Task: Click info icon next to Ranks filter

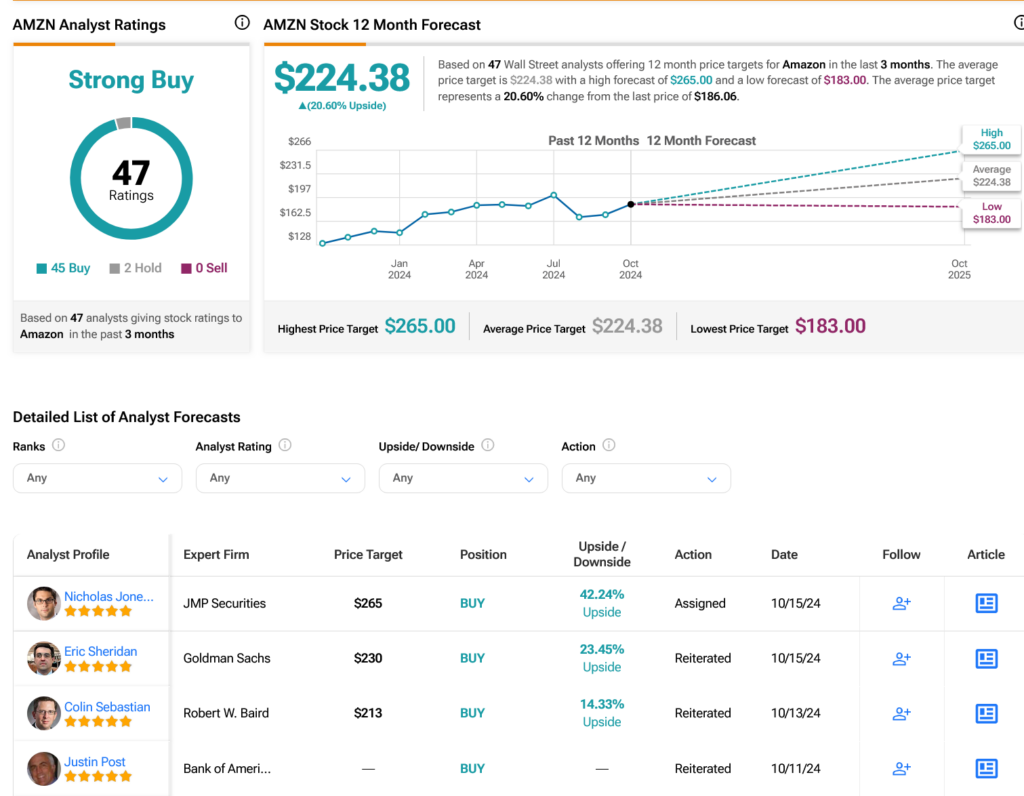Action: tap(58, 446)
